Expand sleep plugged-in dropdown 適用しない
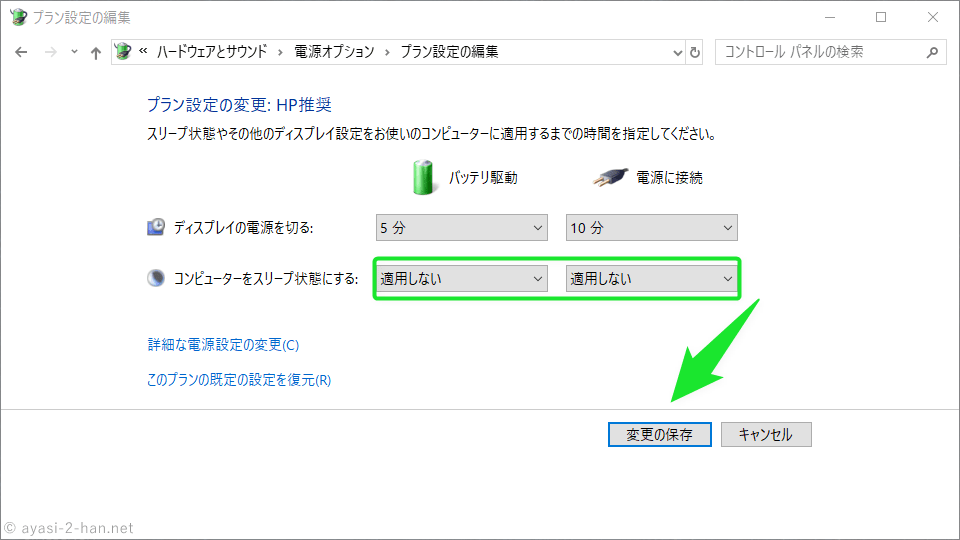The width and height of the screenshot is (960, 540). click(651, 279)
